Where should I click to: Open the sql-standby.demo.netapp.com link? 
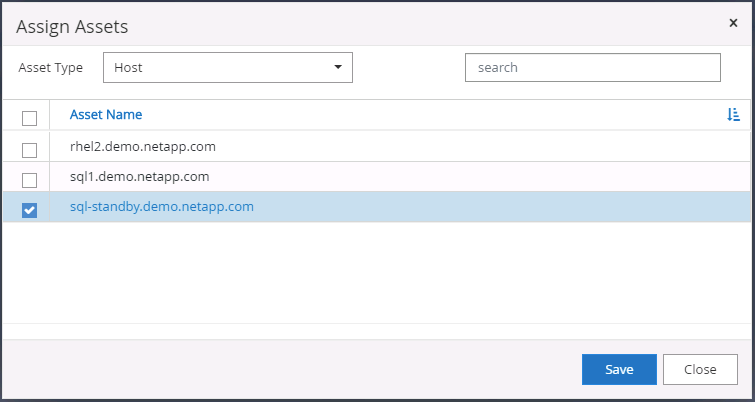[x=161, y=207]
